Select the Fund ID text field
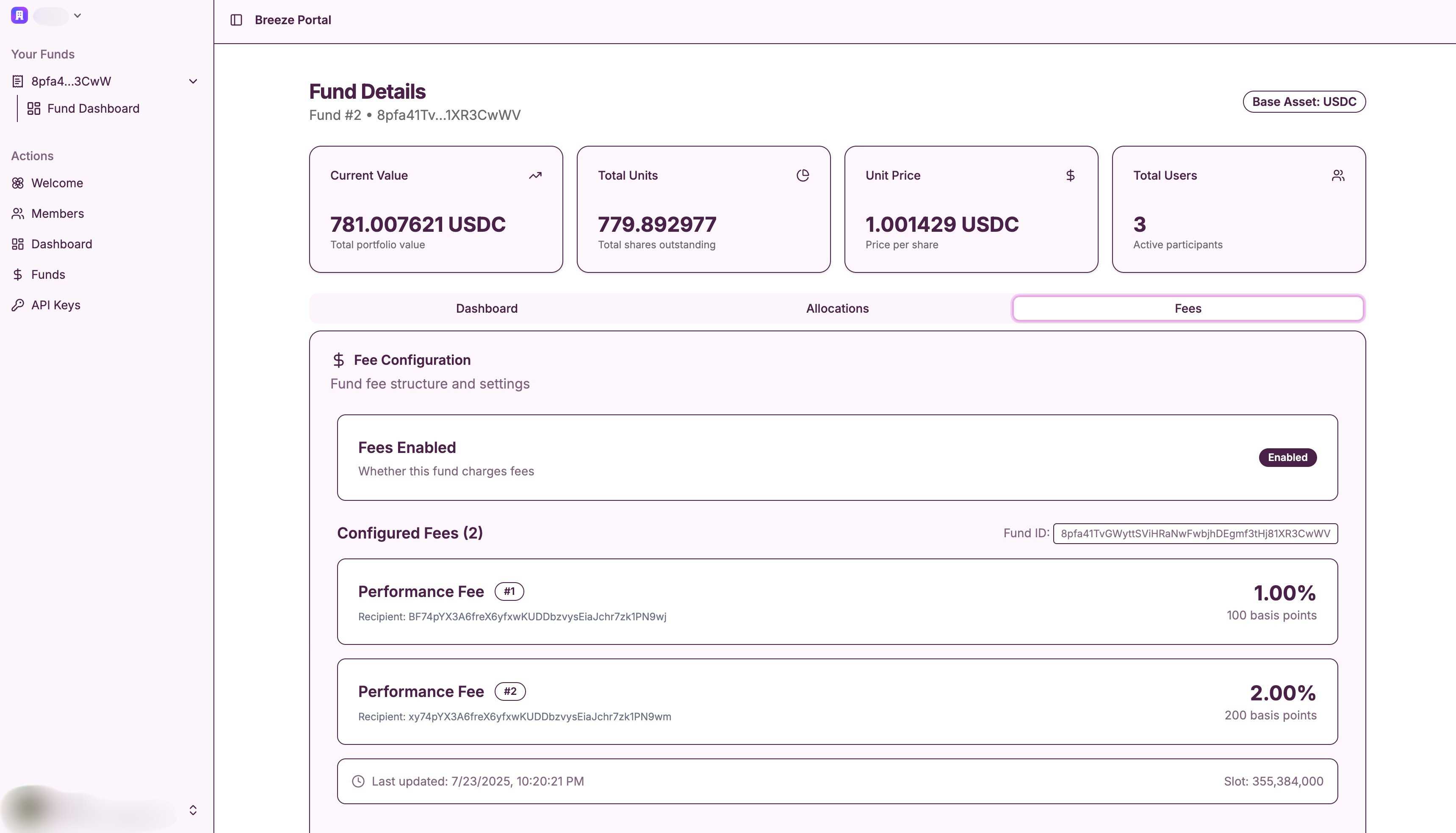Image resolution: width=1456 pixels, height=833 pixels. pos(1195,533)
